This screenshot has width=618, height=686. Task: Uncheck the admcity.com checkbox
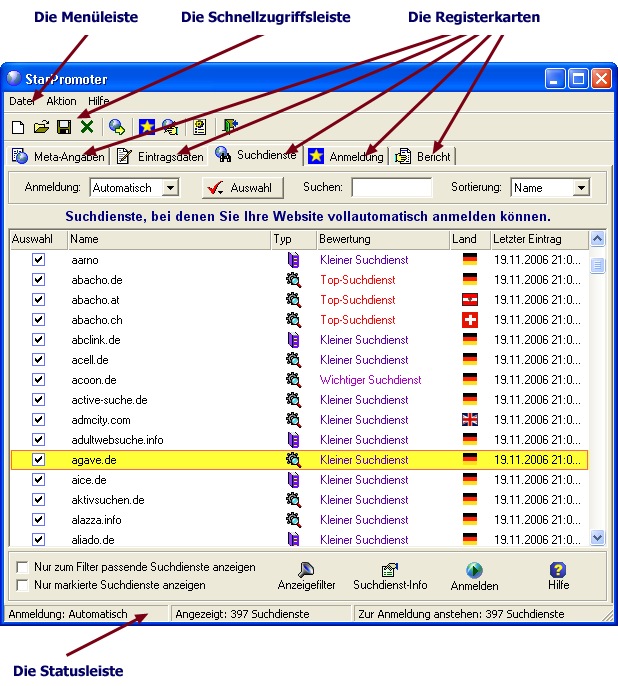click(38, 420)
